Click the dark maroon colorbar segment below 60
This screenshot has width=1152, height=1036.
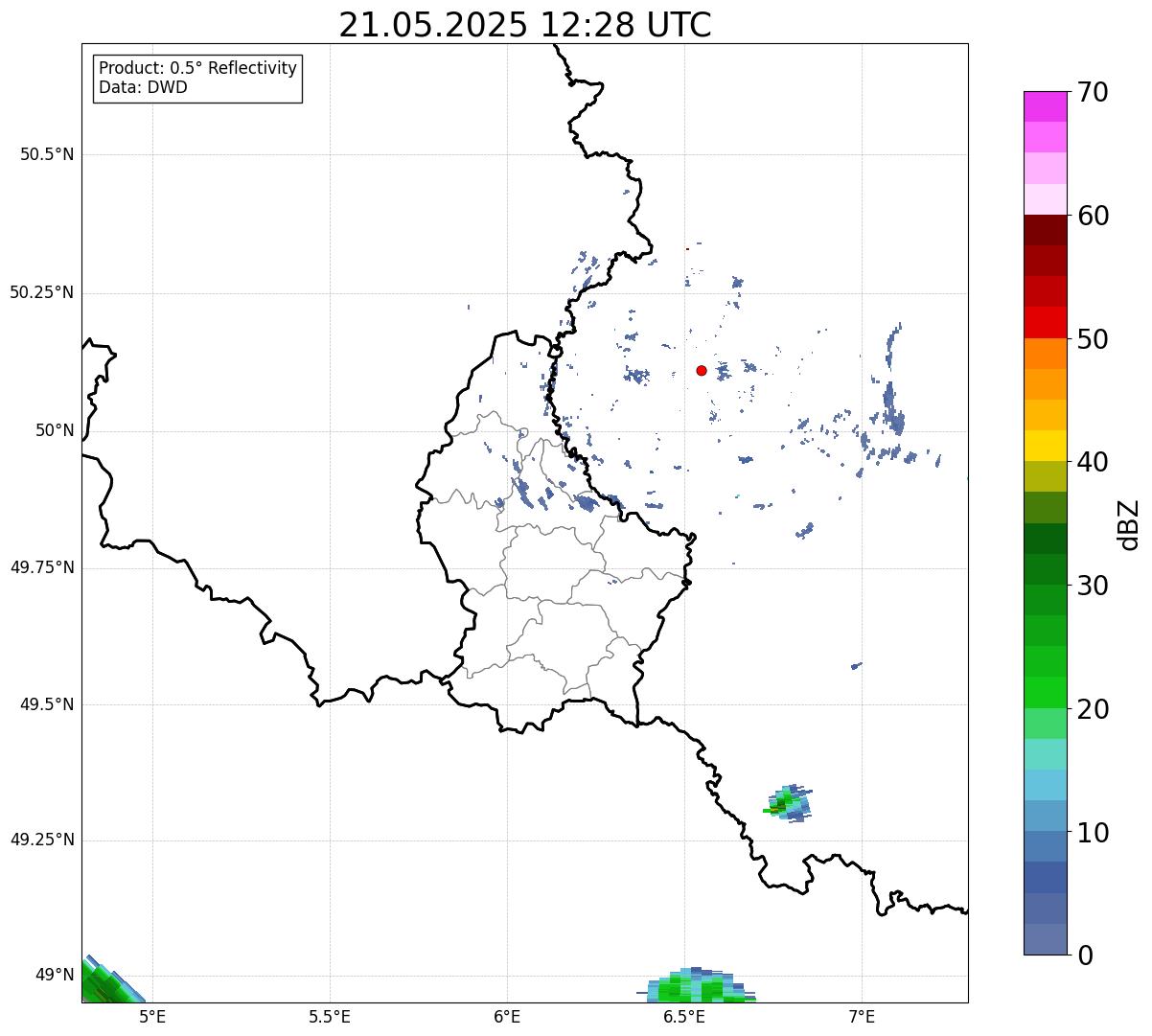pos(1045,230)
